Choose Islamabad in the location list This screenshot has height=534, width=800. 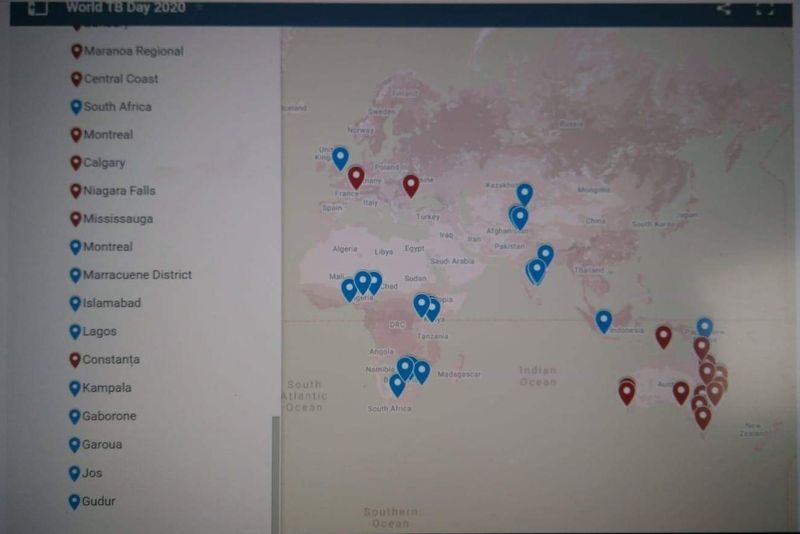pos(112,303)
